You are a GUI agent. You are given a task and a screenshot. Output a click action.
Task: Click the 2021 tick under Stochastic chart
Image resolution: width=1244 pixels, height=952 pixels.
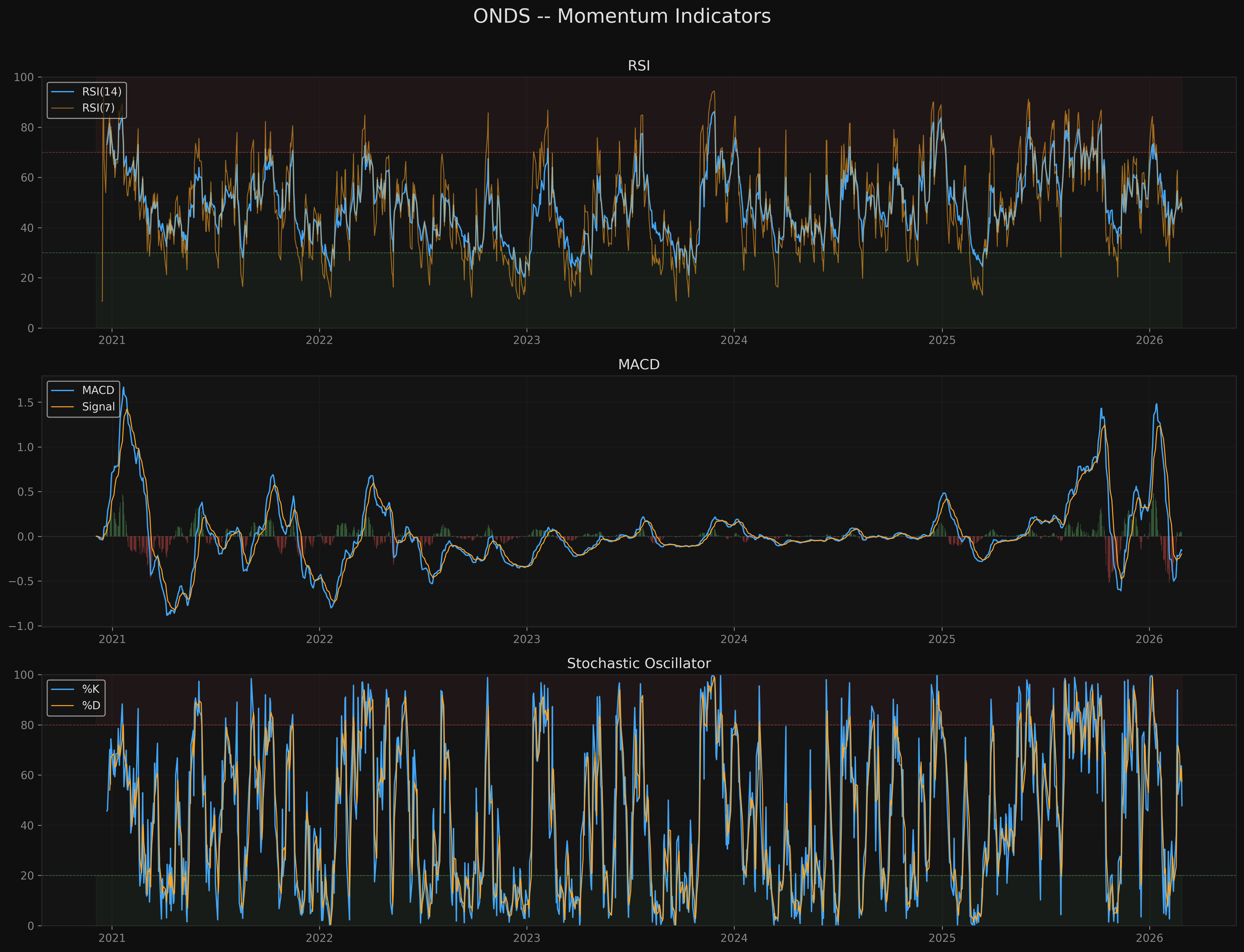[x=112, y=938]
